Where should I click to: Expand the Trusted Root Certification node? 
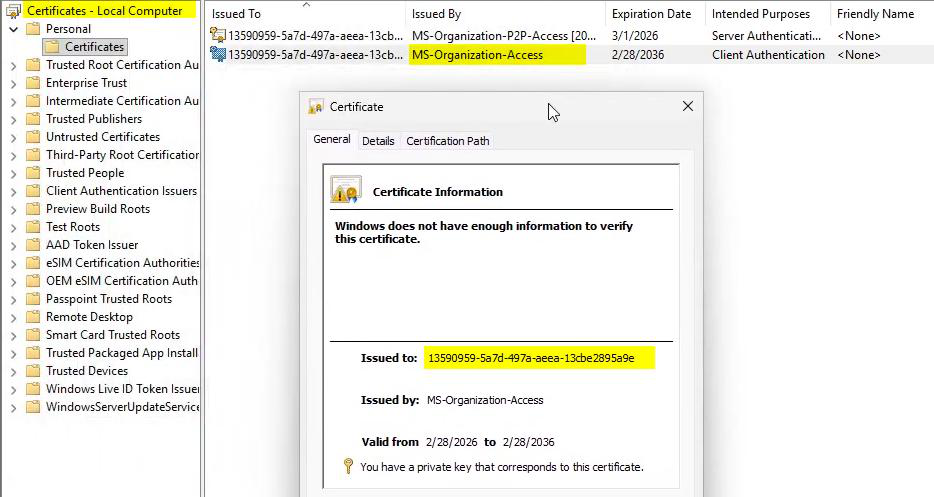[x=13, y=66]
